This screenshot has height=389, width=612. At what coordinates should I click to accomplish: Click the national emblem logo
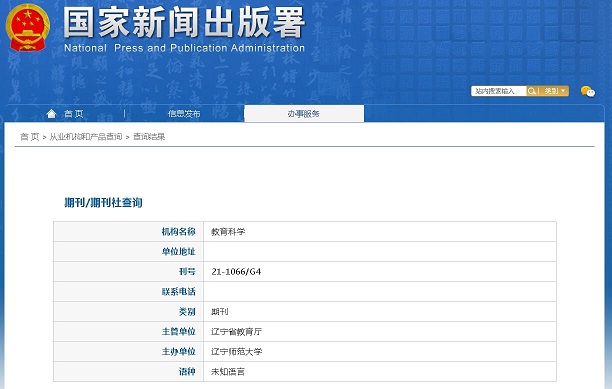click(28, 28)
